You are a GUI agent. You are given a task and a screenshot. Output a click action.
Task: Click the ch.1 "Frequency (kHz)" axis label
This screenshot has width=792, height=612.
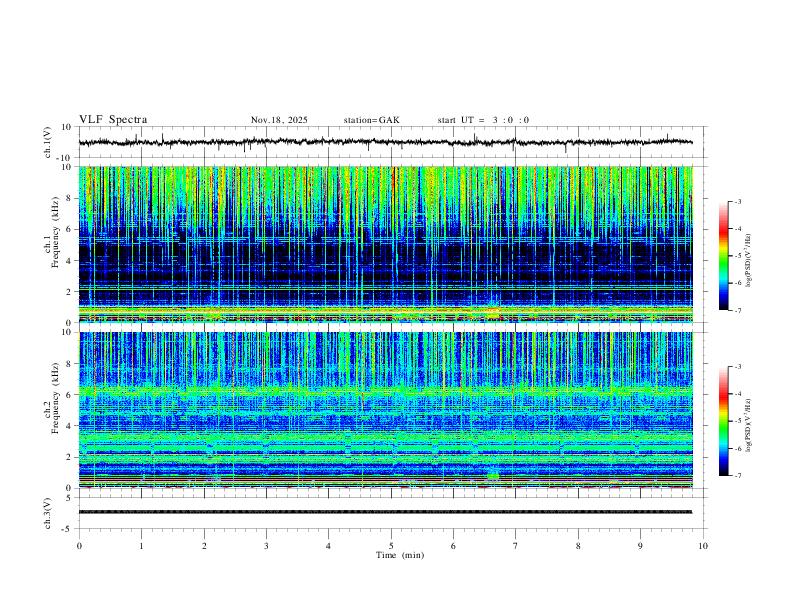[55, 232]
